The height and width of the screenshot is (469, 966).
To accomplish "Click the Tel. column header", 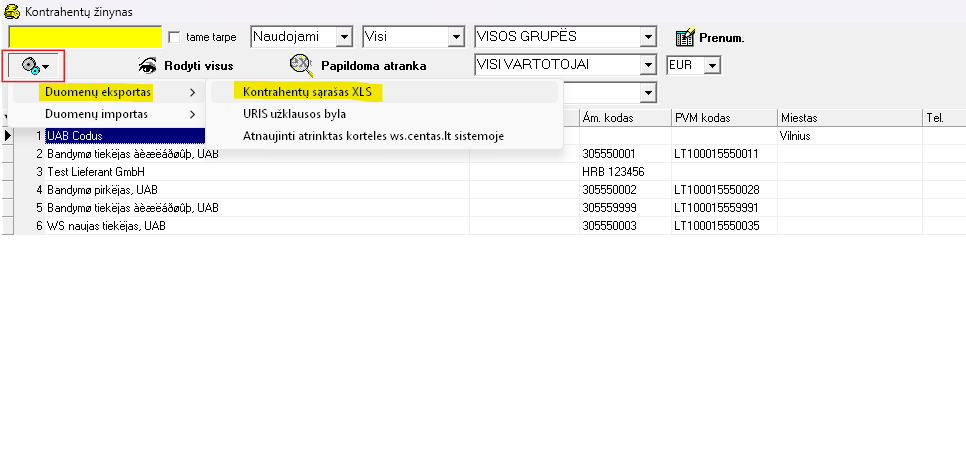I will pyautogui.click(x=944, y=118).
